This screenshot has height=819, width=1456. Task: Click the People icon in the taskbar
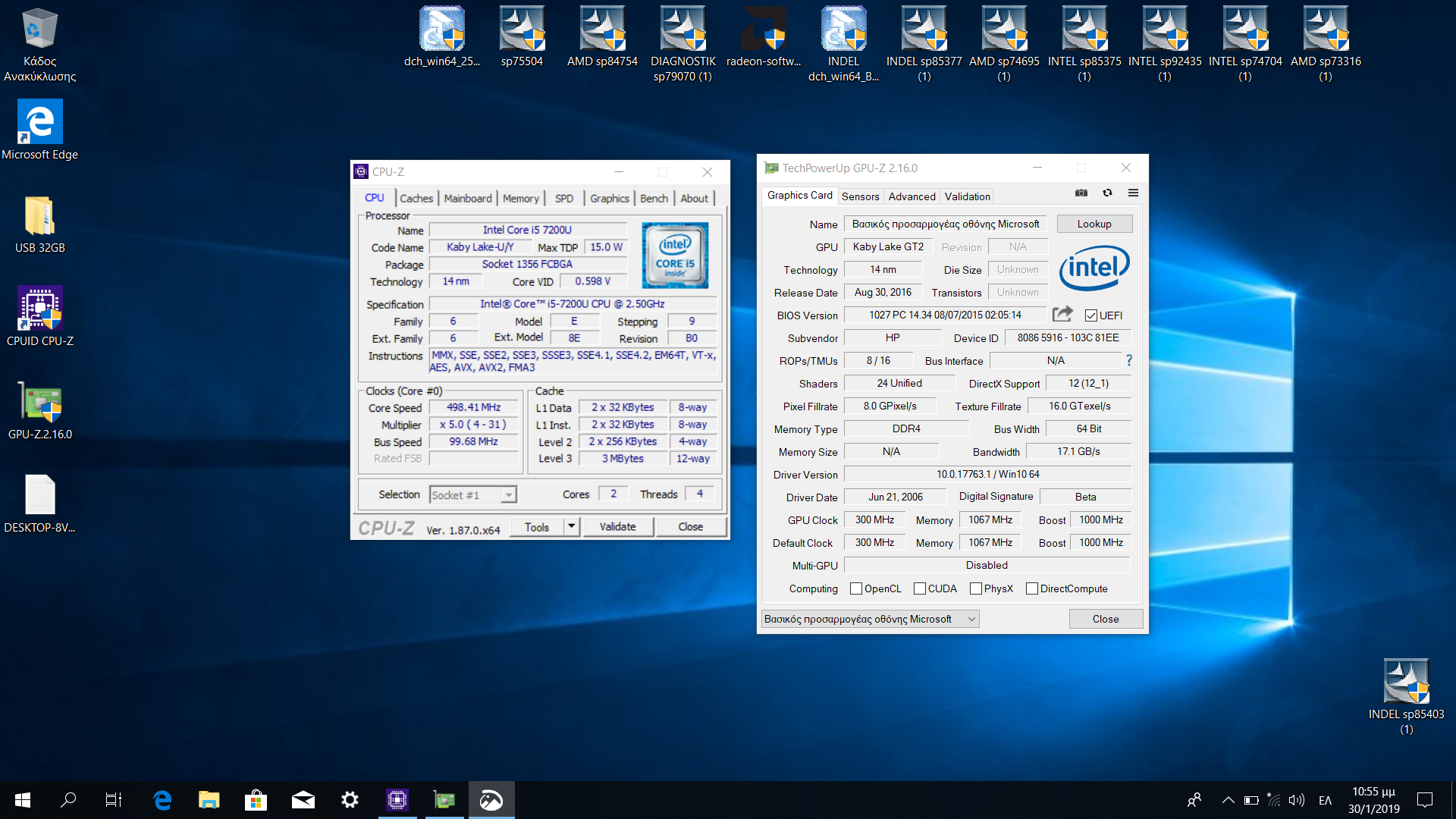(1194, 800)
